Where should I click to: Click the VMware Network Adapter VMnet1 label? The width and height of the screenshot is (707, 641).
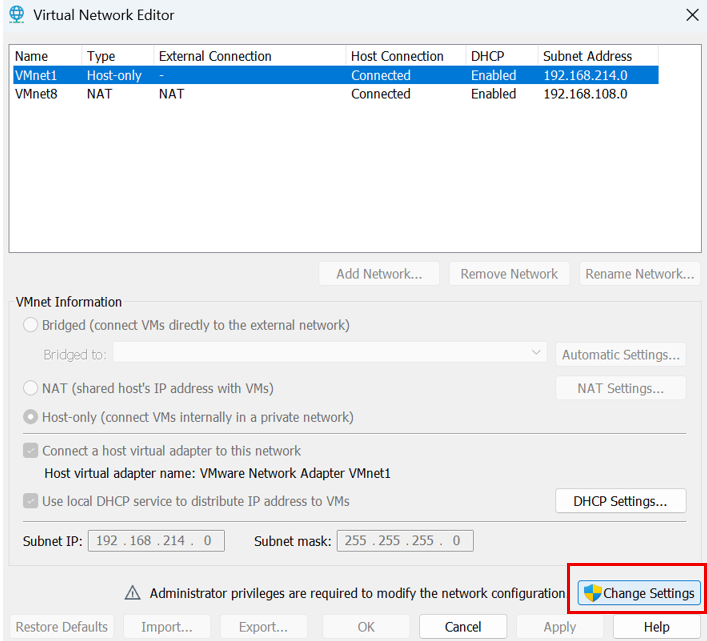295,473
